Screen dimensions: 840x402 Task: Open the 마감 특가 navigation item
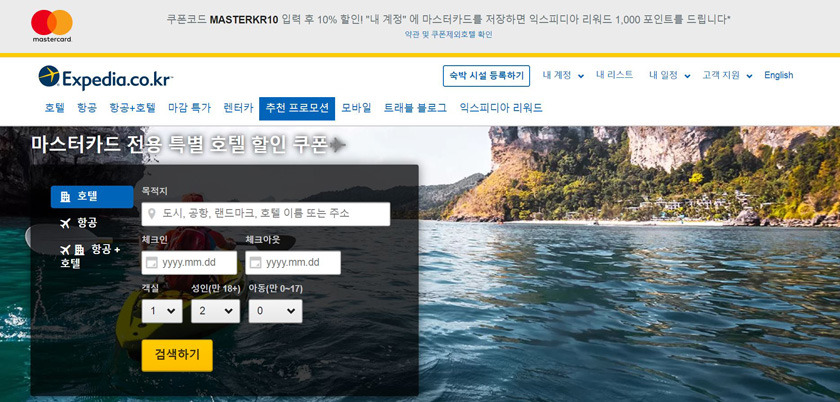190,108
